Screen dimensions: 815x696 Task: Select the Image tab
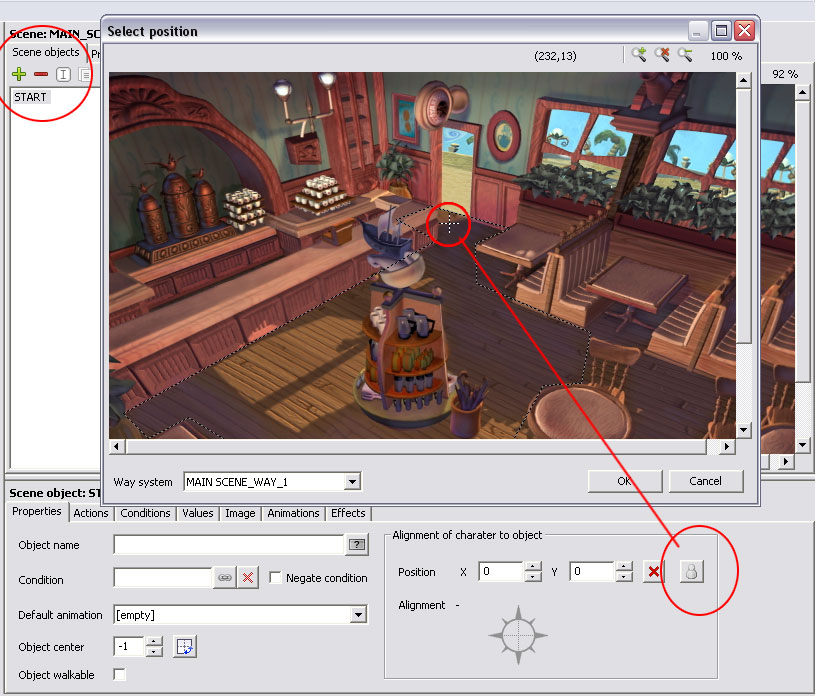tap(240, 513)
